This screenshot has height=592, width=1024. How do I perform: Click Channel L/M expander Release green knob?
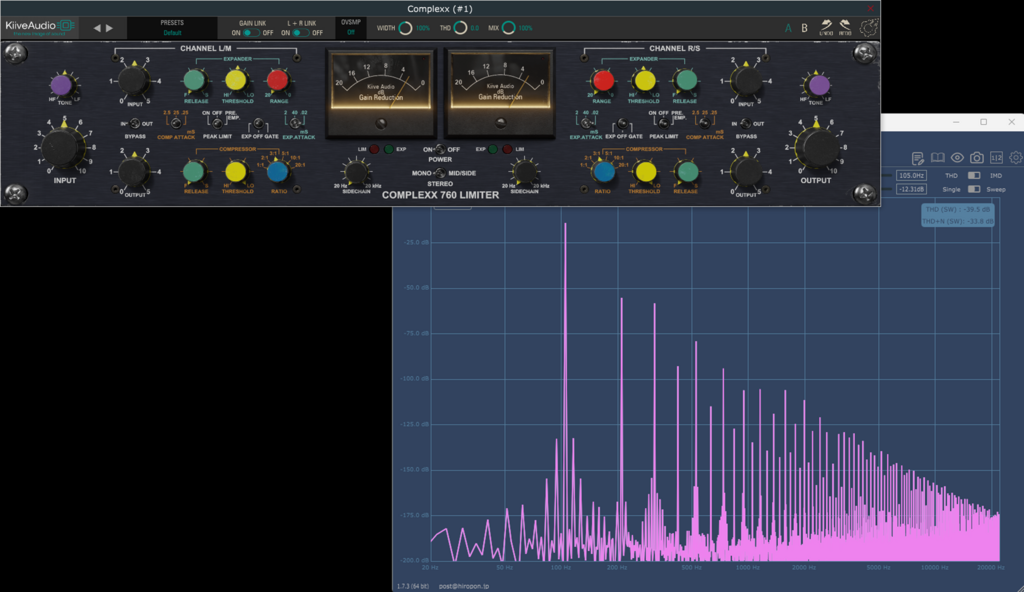pos(195,80)
